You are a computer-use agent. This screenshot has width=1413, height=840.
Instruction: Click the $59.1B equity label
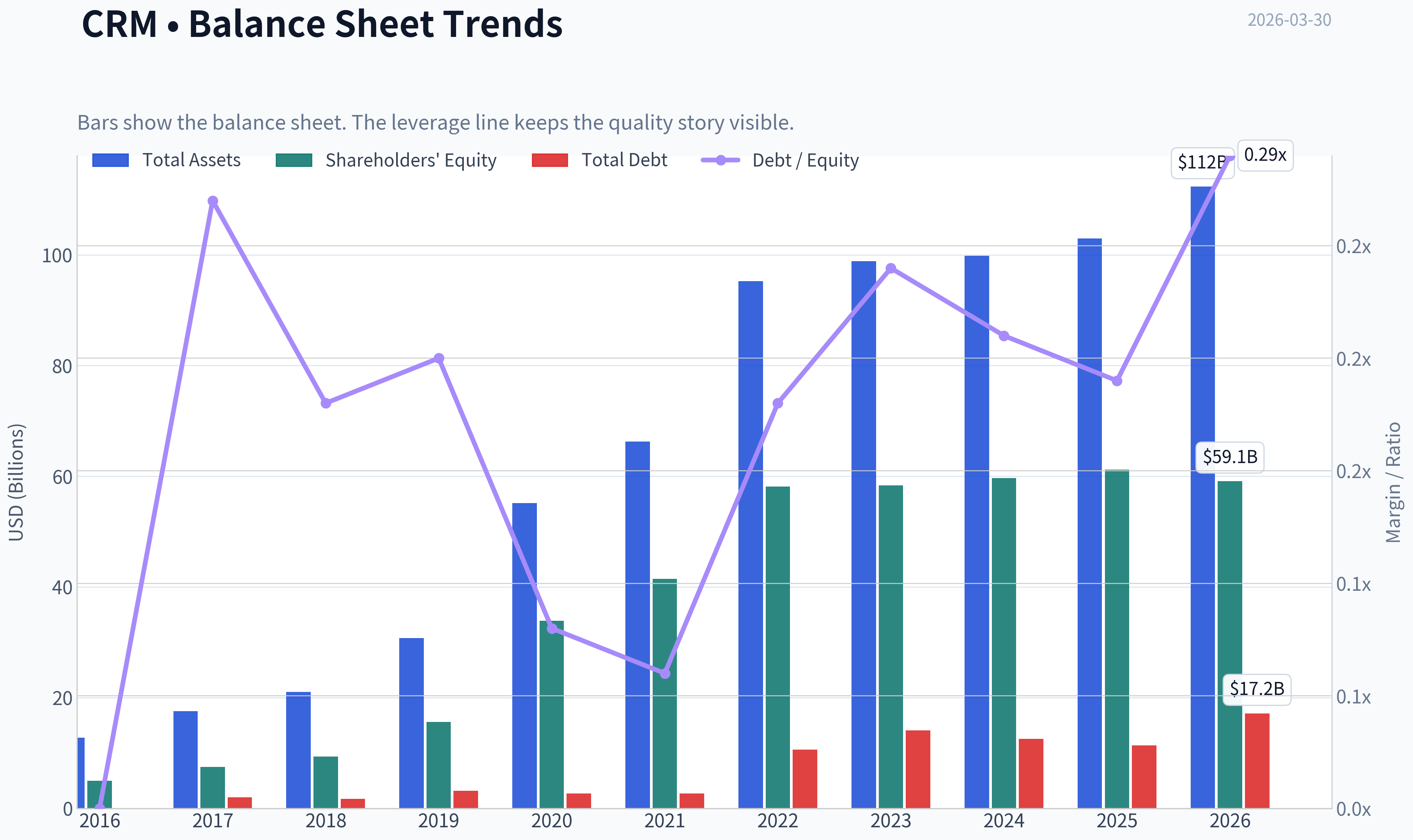click(1230, 457)
